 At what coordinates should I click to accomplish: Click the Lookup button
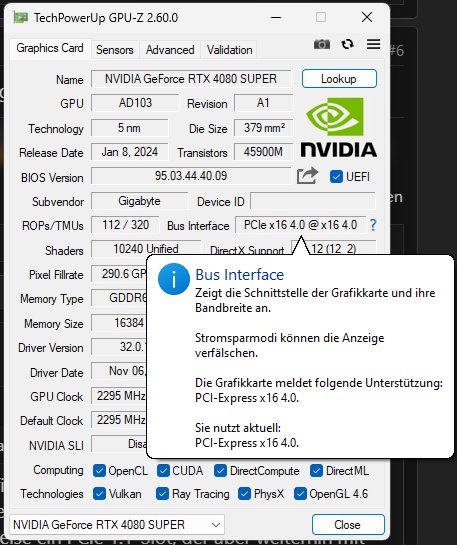339,79
